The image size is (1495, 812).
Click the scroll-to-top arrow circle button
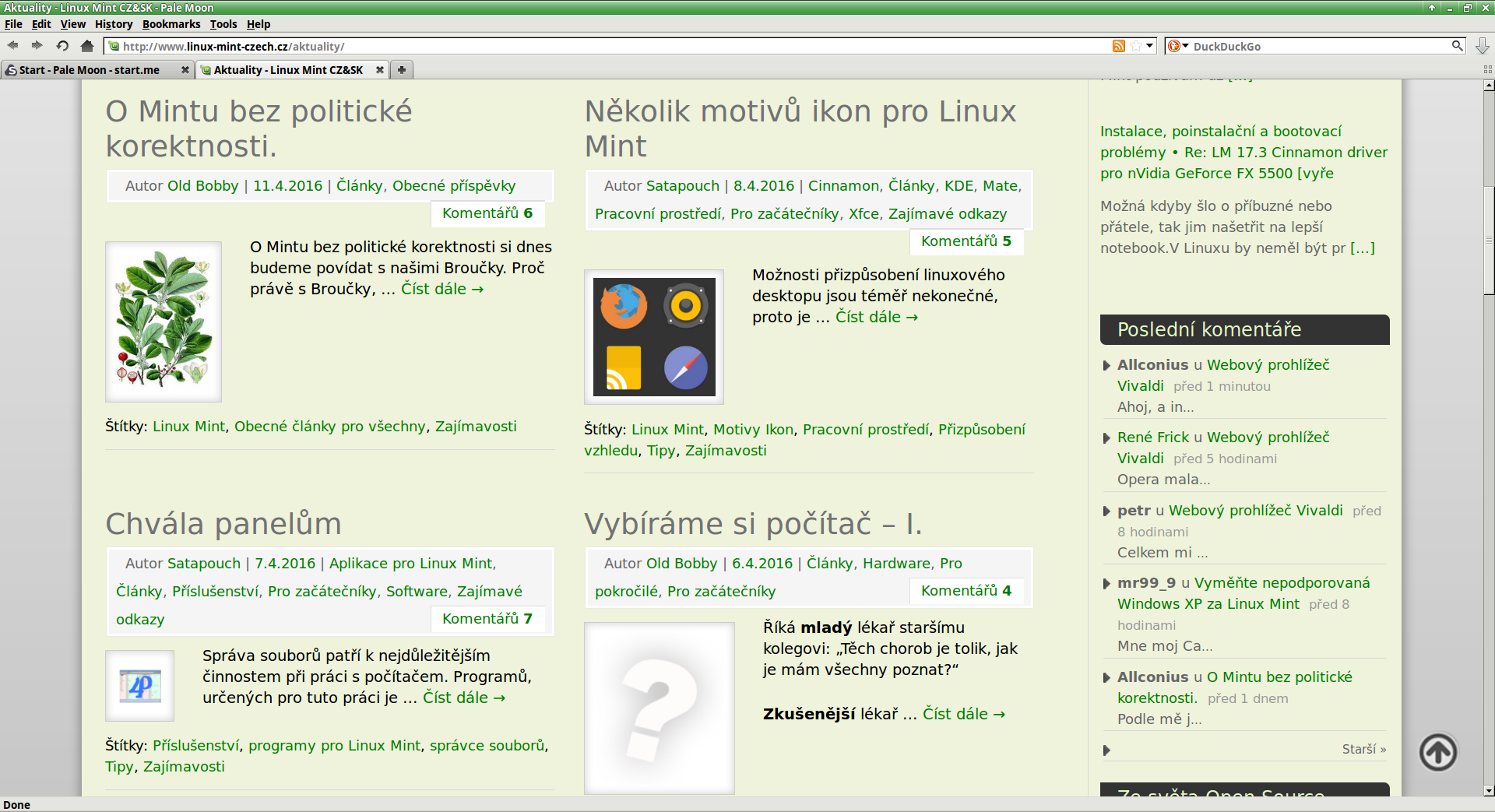point(1438,752)
